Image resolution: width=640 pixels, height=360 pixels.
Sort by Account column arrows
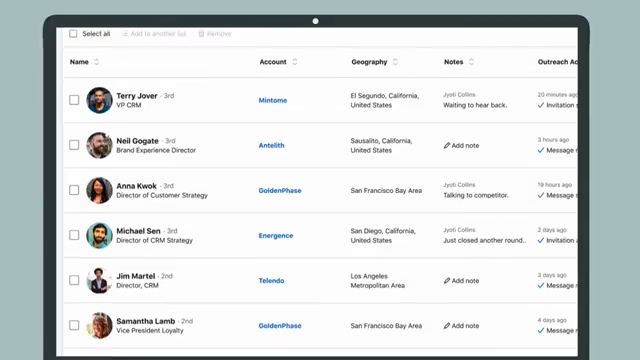(295, 62)
